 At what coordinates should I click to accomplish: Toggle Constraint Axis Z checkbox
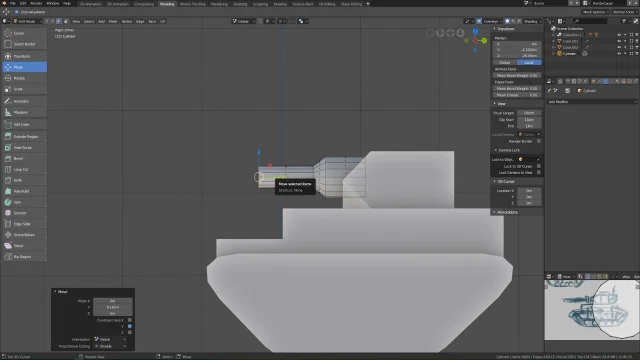[x=130, y=332]
